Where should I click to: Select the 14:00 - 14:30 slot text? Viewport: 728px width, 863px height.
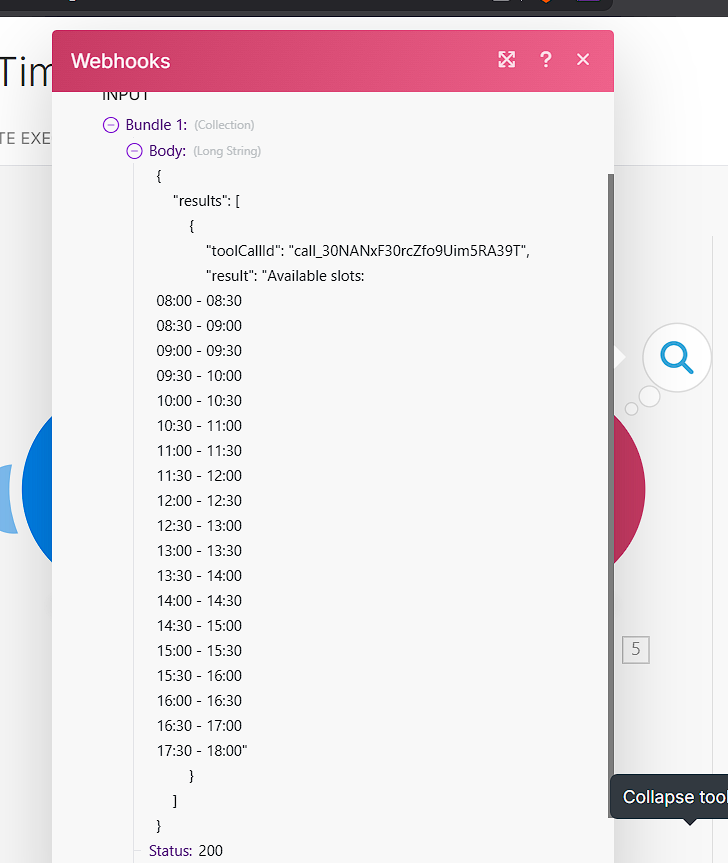coord(199,600)
